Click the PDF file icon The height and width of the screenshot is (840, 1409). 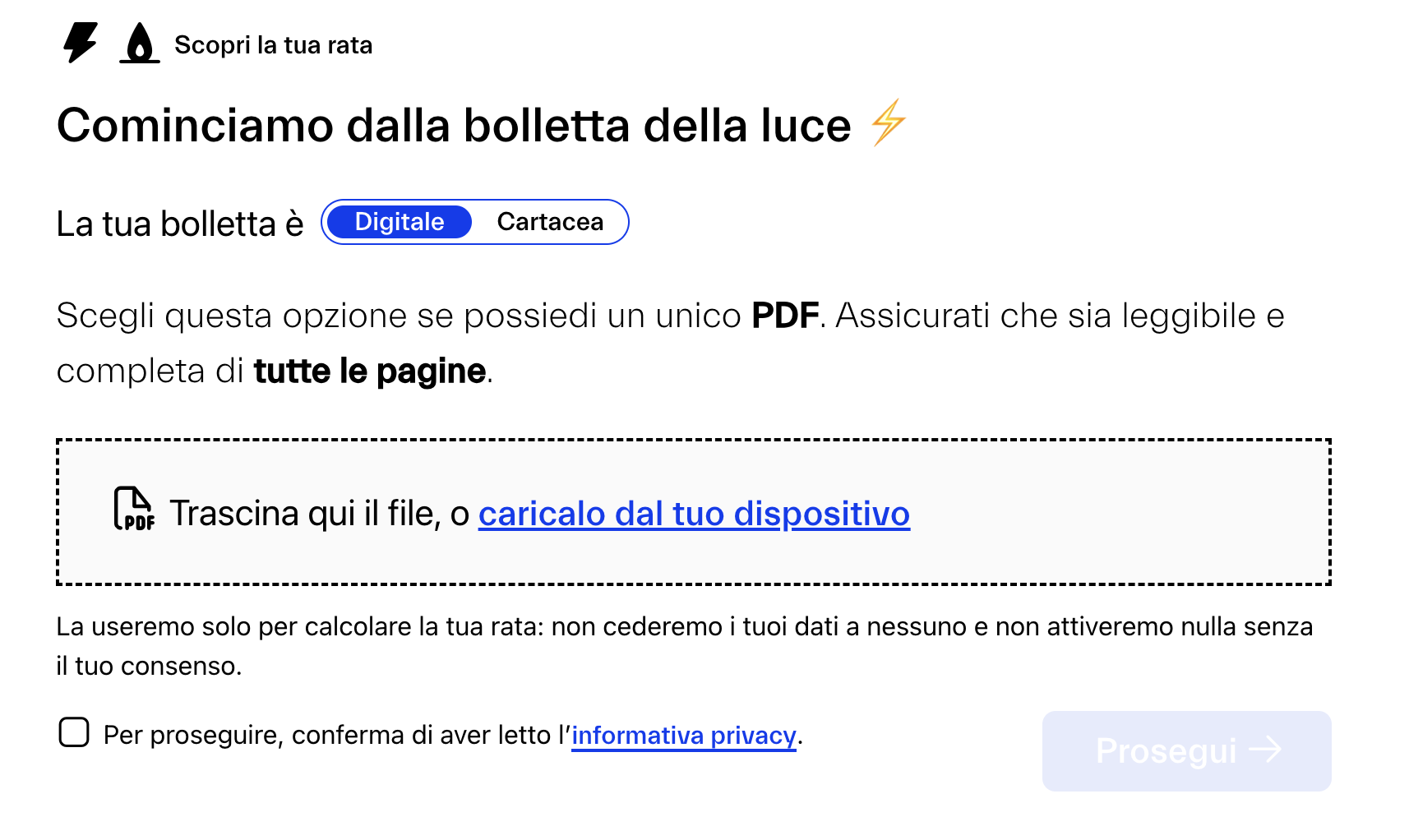[133, 509]
